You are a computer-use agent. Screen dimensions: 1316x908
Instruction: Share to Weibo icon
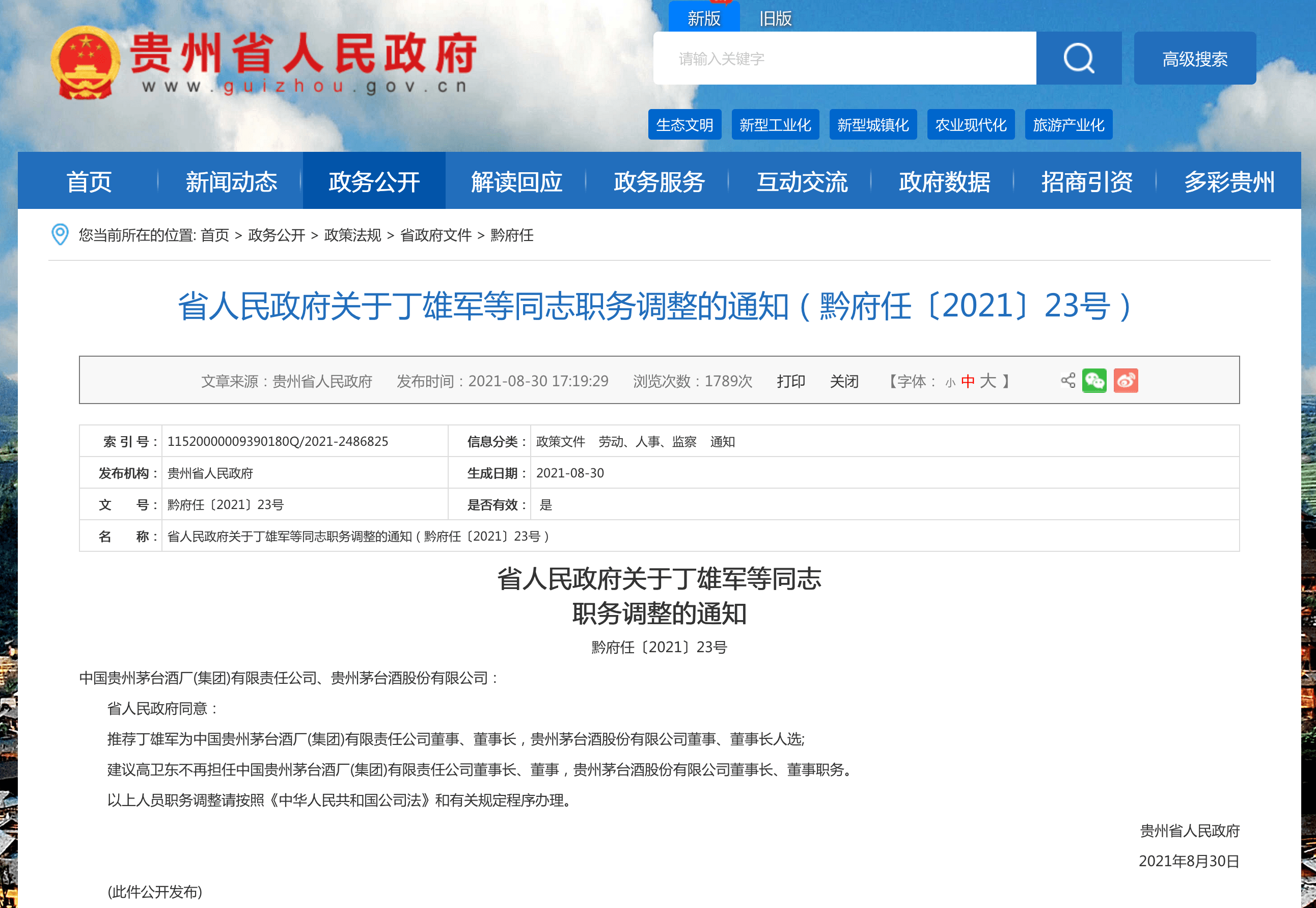(1126, 381)
